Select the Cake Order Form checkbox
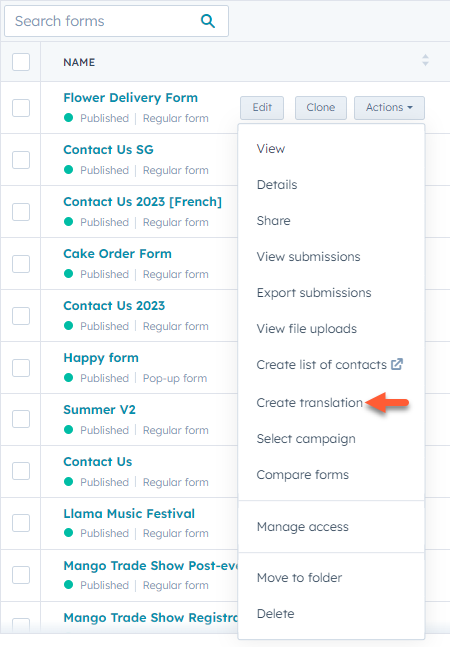The image size is (450, 647). pyautogui.click(x=21, y=264)
